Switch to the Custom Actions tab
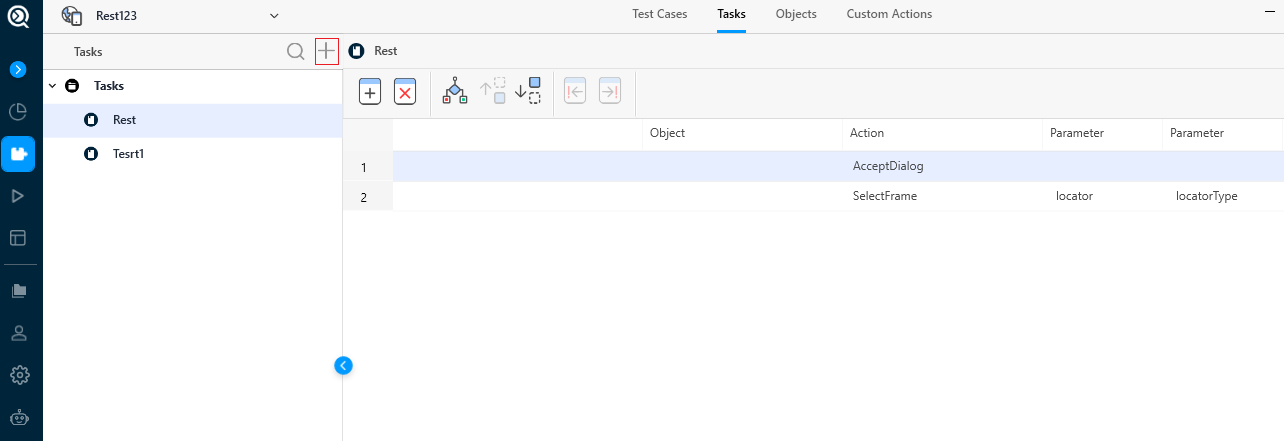This screenshot has width=1284, height=441. point(889,14)
